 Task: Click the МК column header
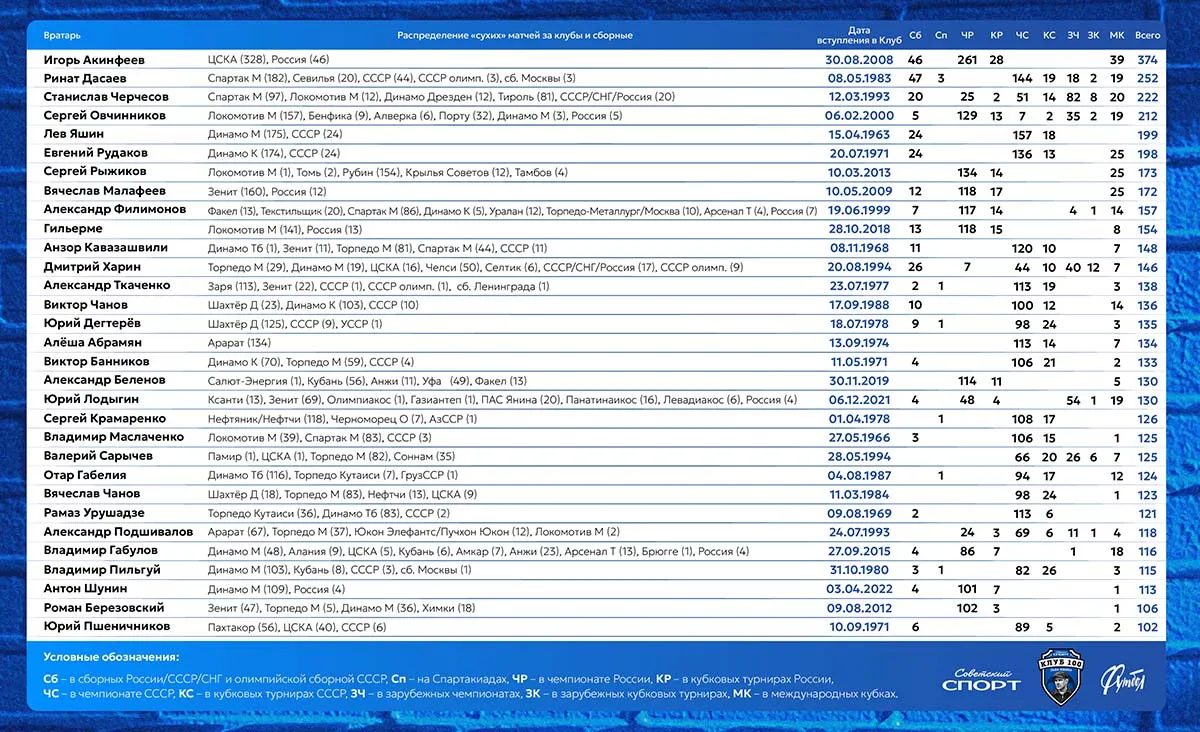(1117, 36)
